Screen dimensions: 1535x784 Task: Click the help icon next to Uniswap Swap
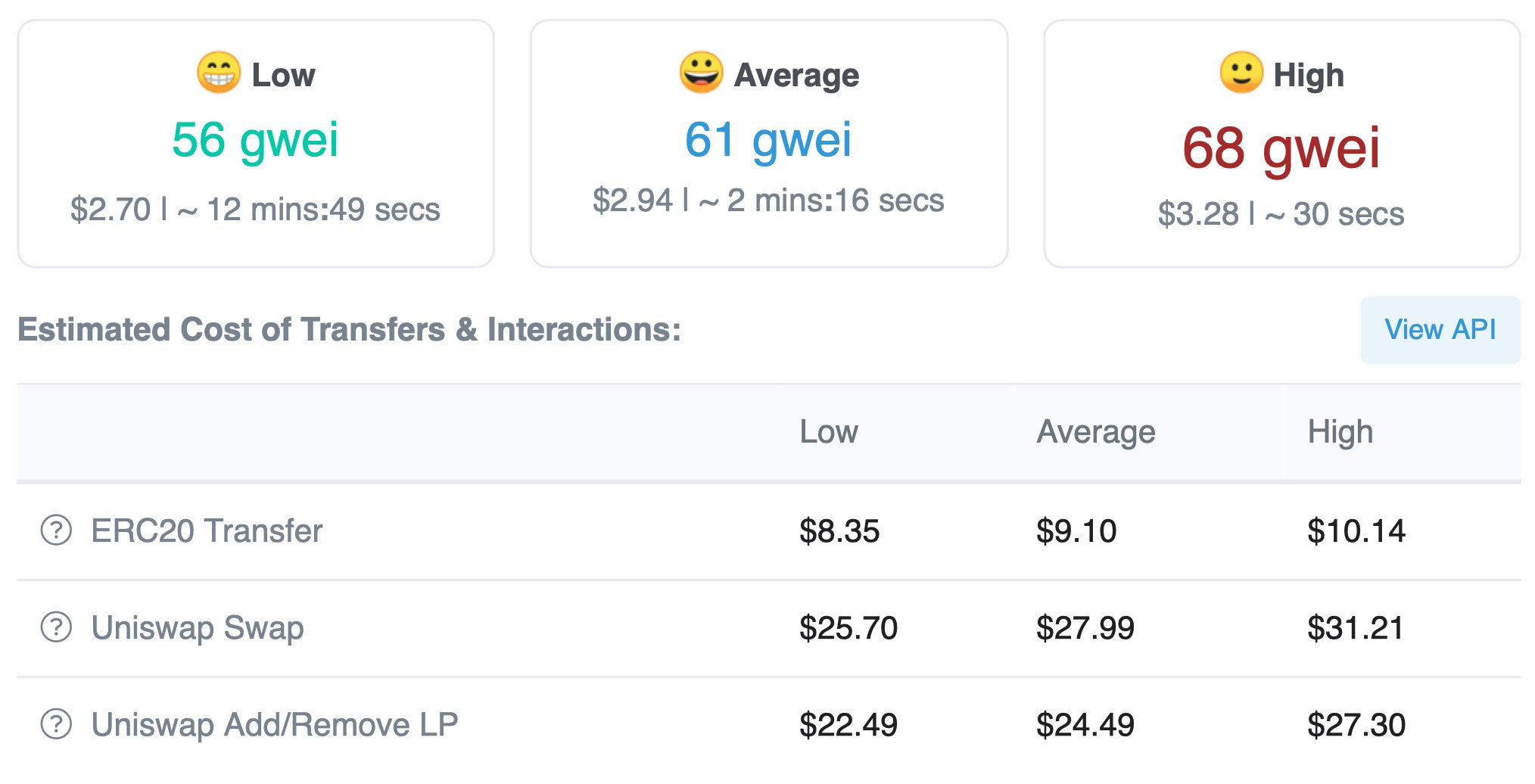click(56, 627)
